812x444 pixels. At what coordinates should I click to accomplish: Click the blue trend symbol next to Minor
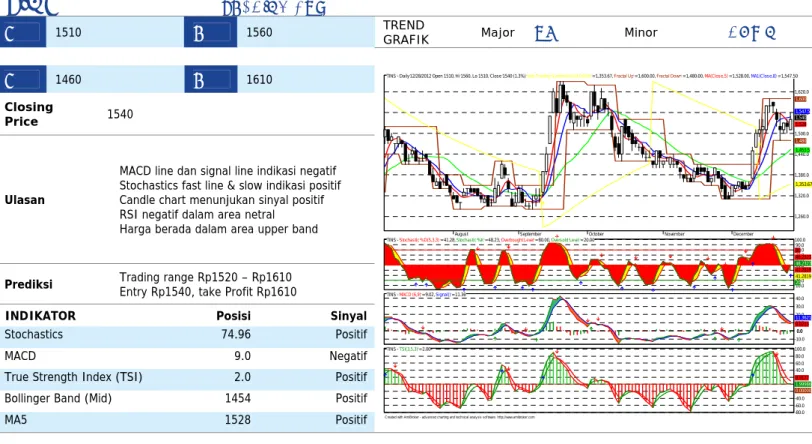click(752, 33)
